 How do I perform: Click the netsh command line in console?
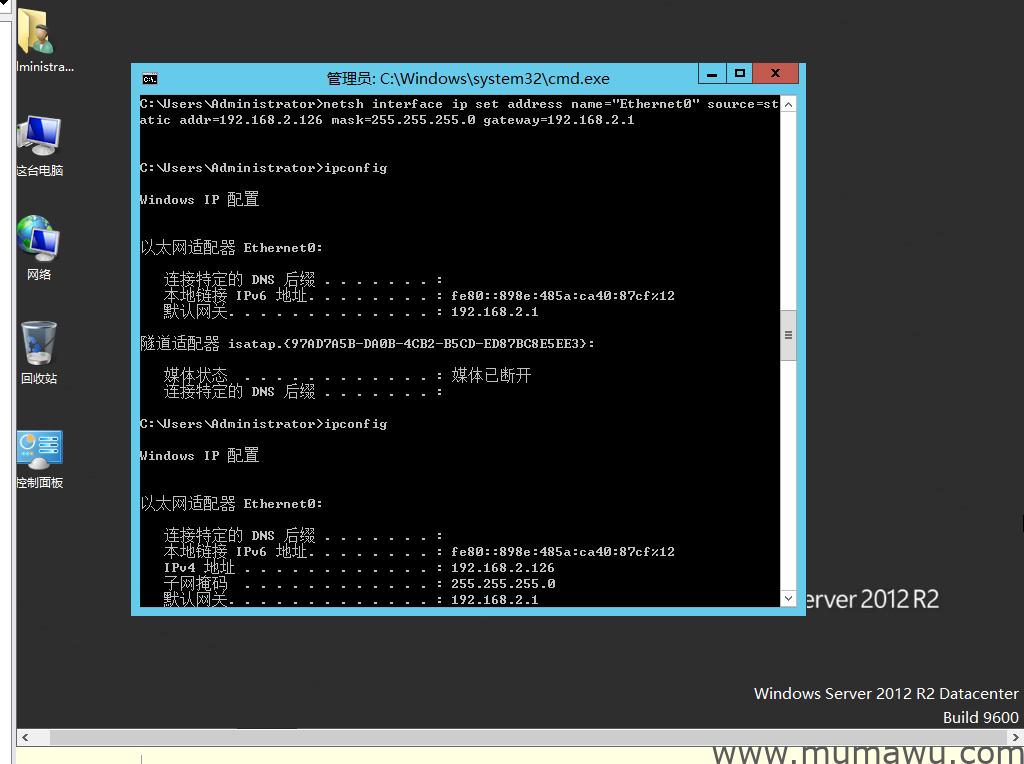click(458, 104)
